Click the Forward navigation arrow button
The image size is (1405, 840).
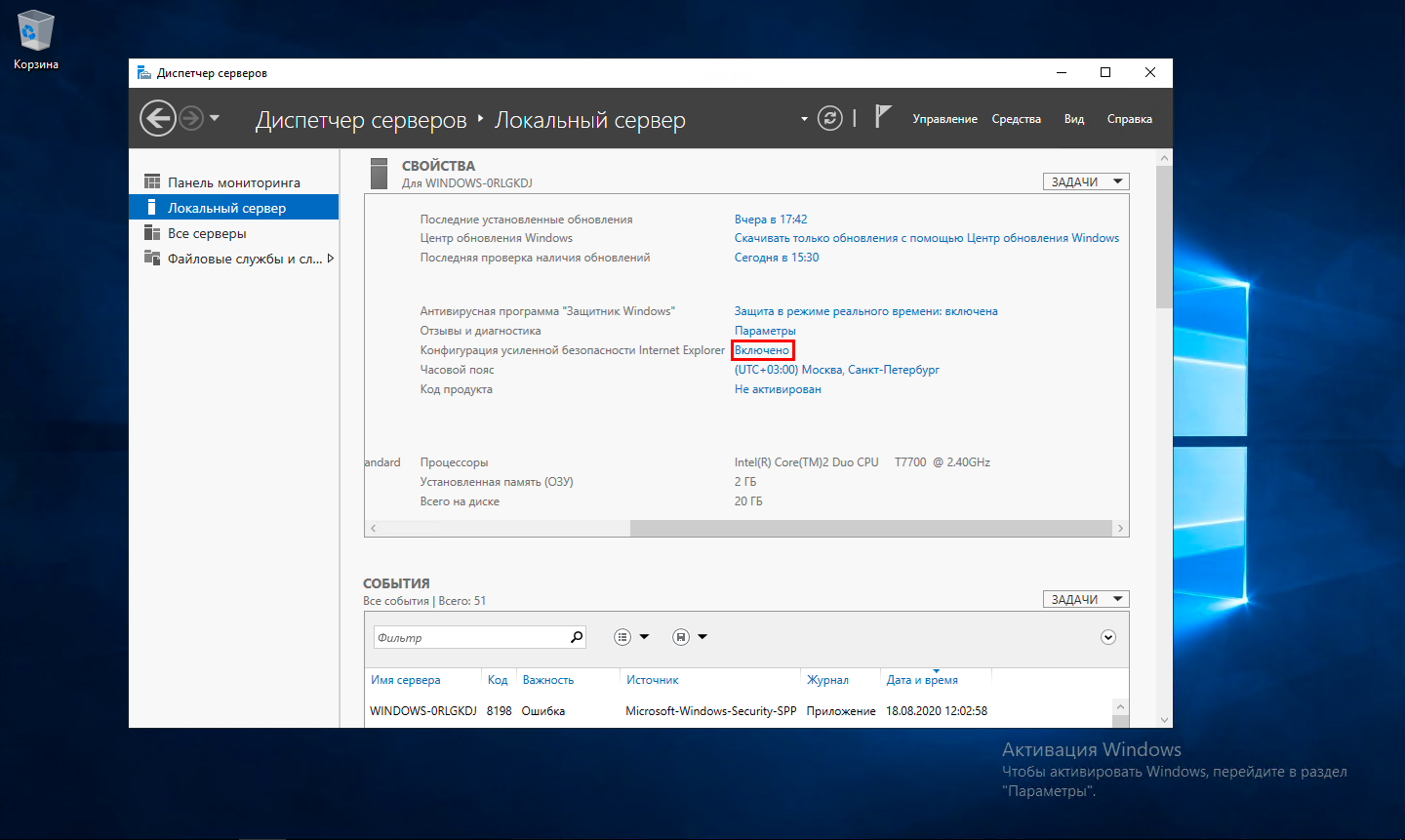(191, 119)
